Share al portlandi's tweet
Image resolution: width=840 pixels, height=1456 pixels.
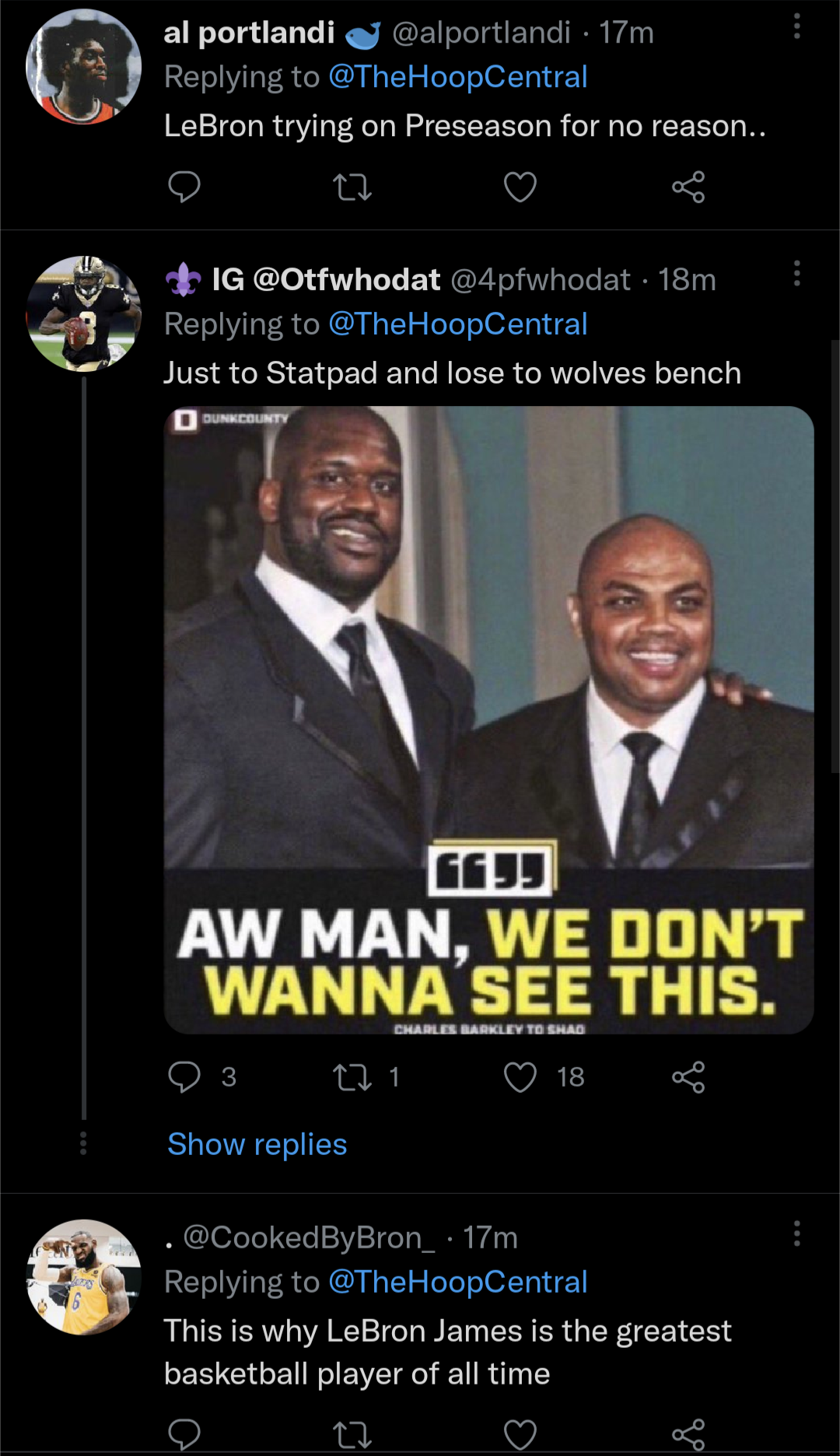pos(688,187)
